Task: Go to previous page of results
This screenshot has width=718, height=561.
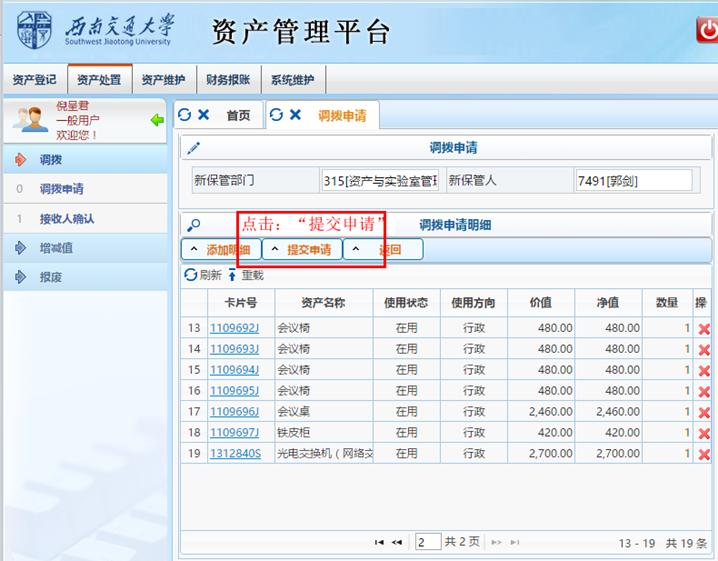Action: [397, 542]
